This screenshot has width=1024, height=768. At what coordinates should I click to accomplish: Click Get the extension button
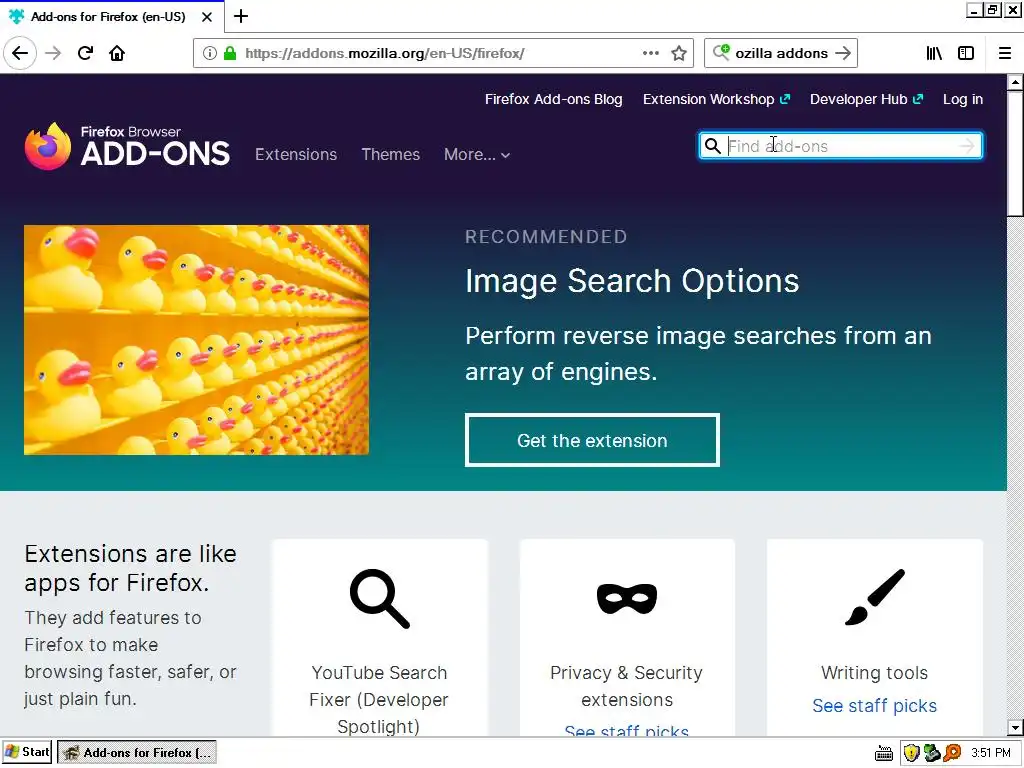tap(592, 440)
